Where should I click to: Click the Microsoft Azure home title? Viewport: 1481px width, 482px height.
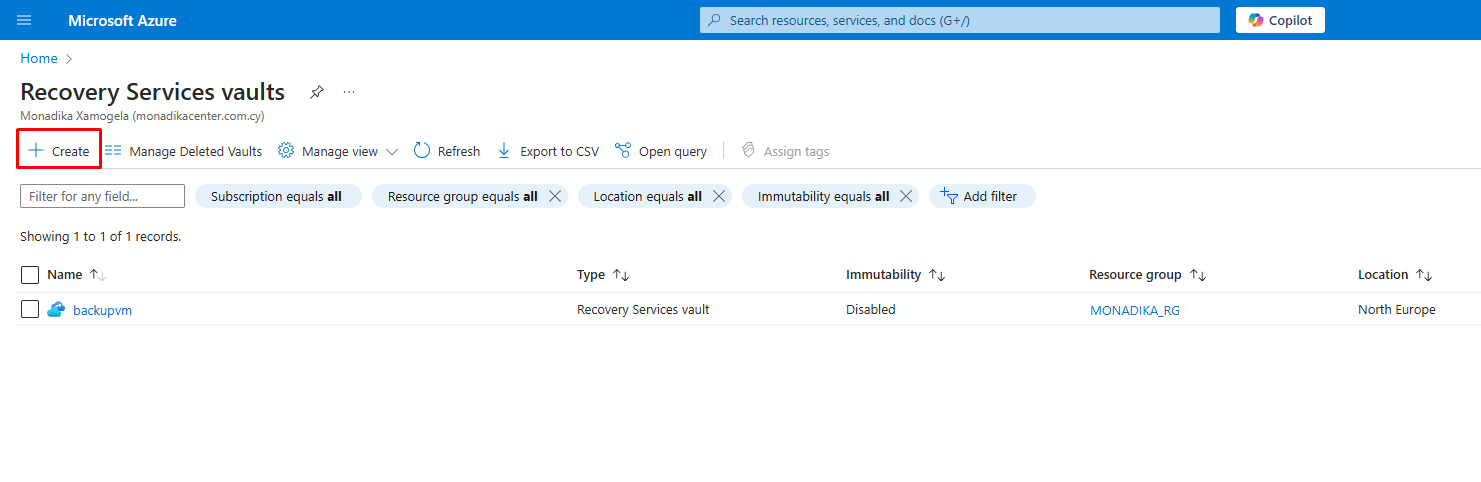pos(122,20)
